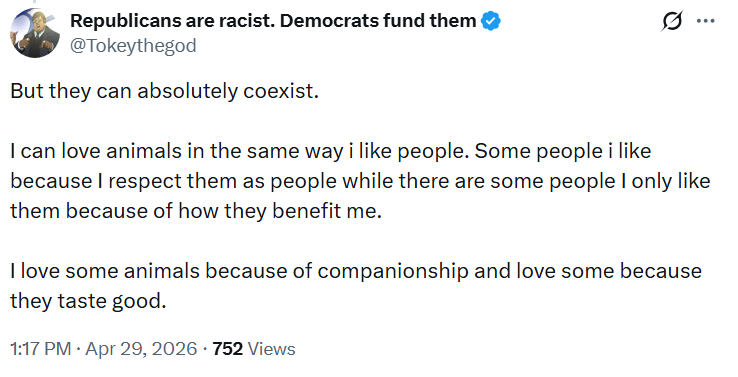The image size is (738, 377).
Task: Select the paragraph starting 'I can love animals'
Action: [360, 181]
